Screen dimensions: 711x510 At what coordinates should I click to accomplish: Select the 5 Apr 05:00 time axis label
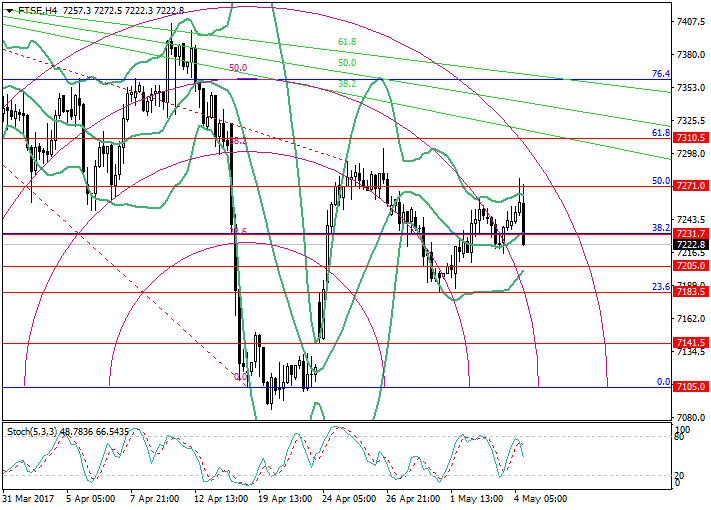point(90,499)
